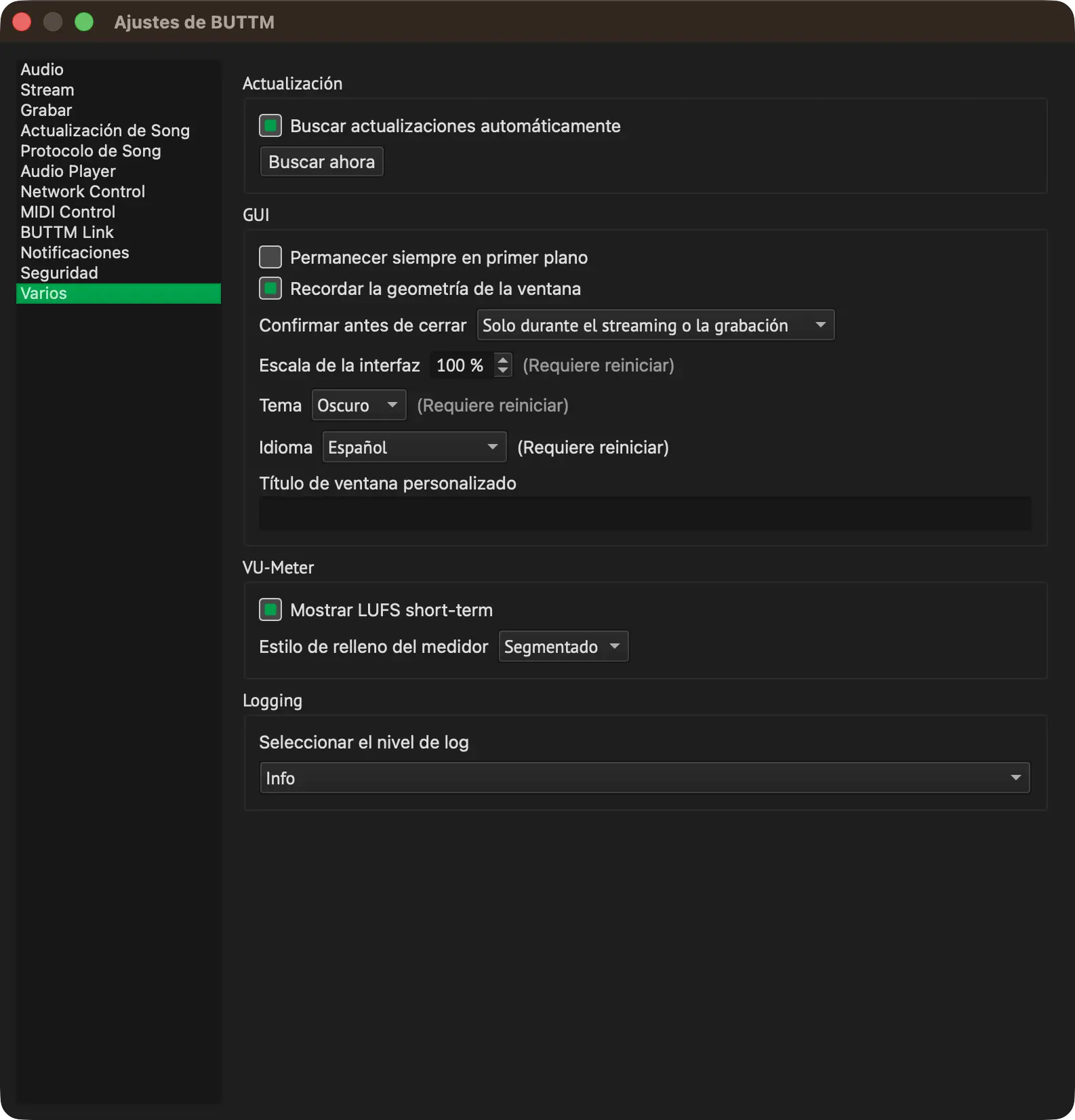Open the Idioma Español dropdown

414,447
